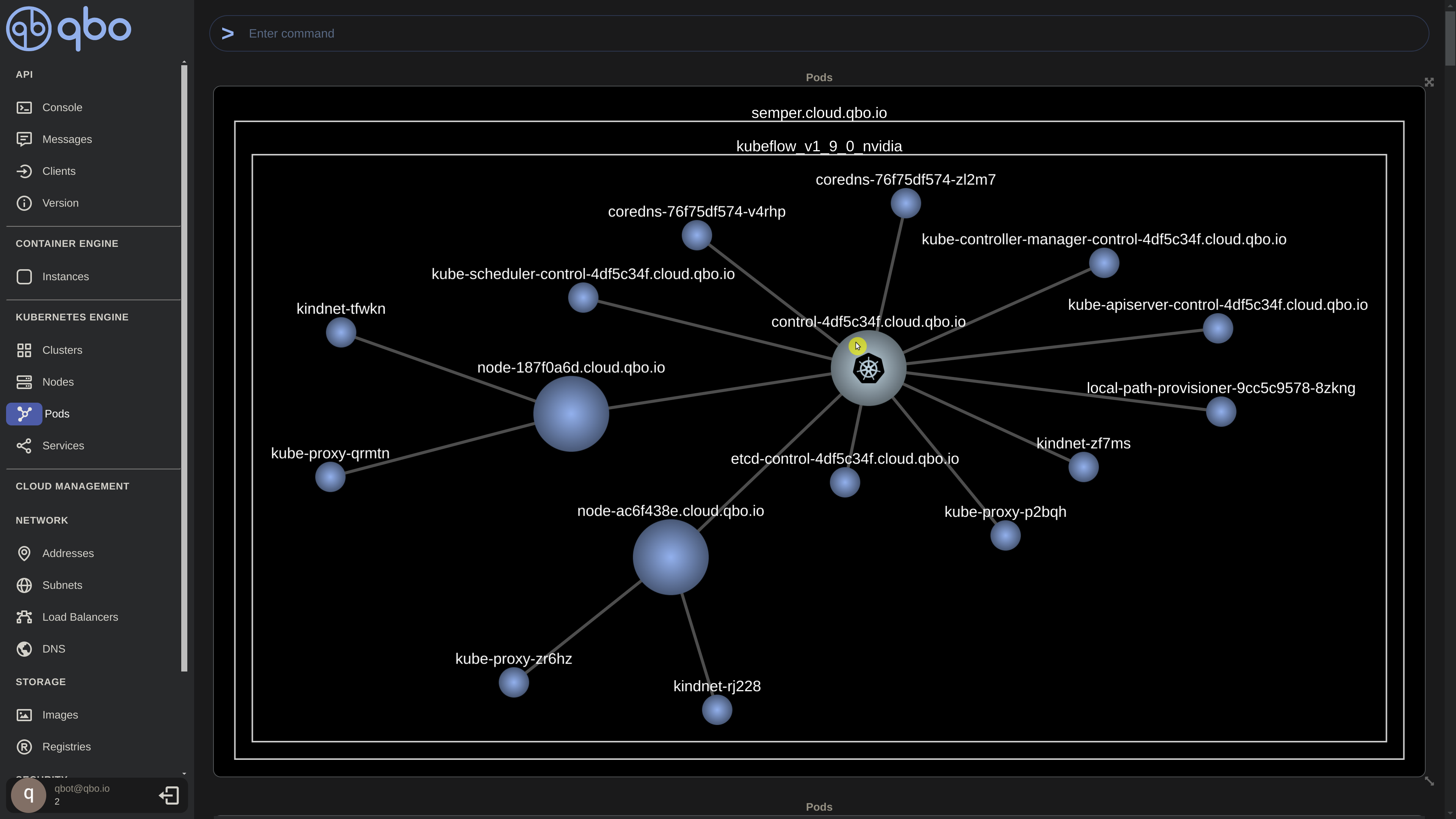1456x819 pixels.
Task: Click the qbo logo
Action: (x=68, y=28)
